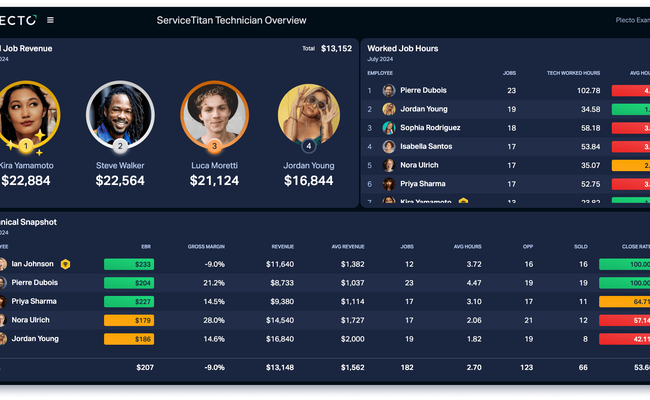This screenshot has width=650, height=400.
Task: Click Isabella Santos's name
Action: [426, 146]
